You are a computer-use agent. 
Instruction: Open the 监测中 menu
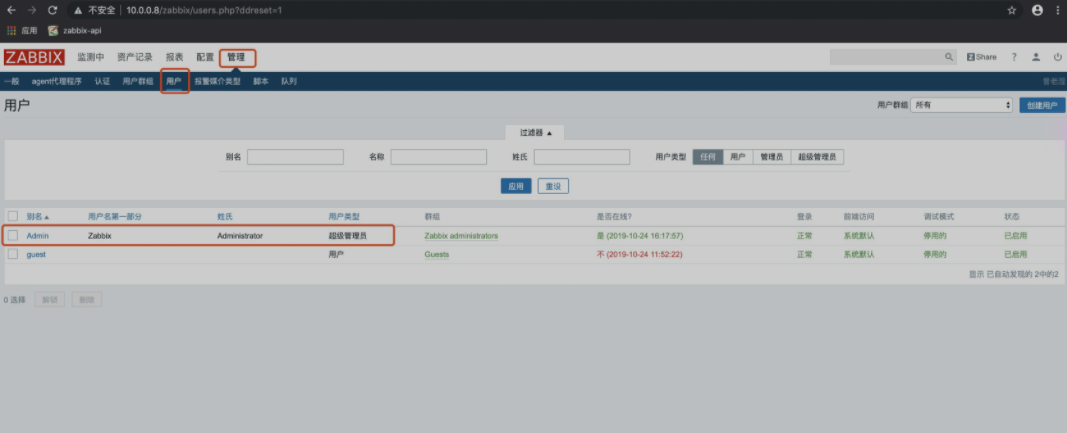(x=91, y=57)
